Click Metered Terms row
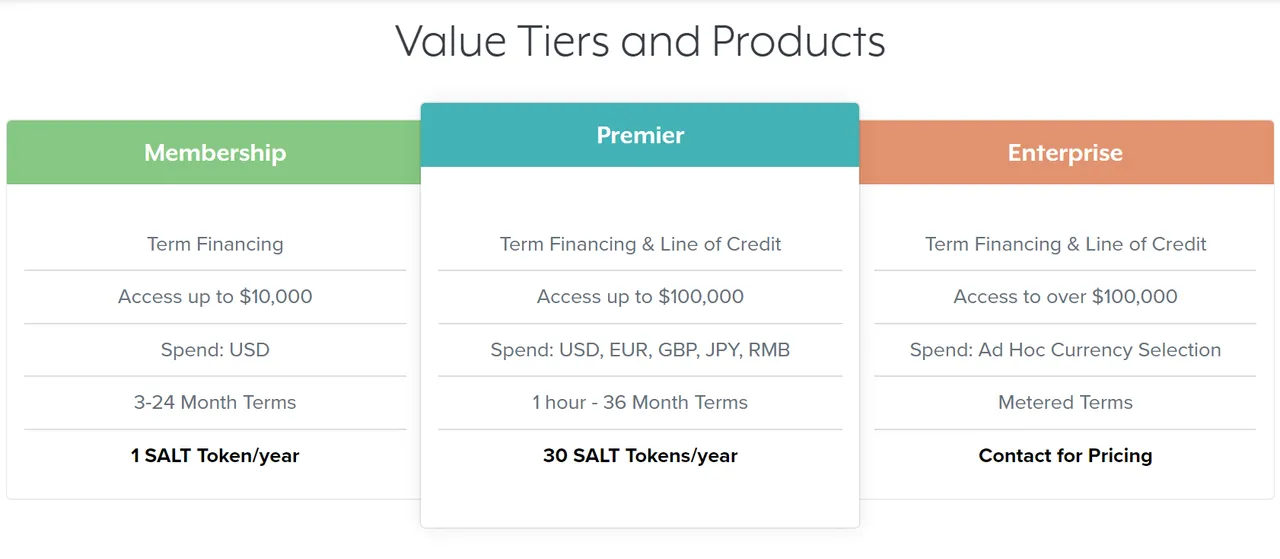 tap(1065, 403)
